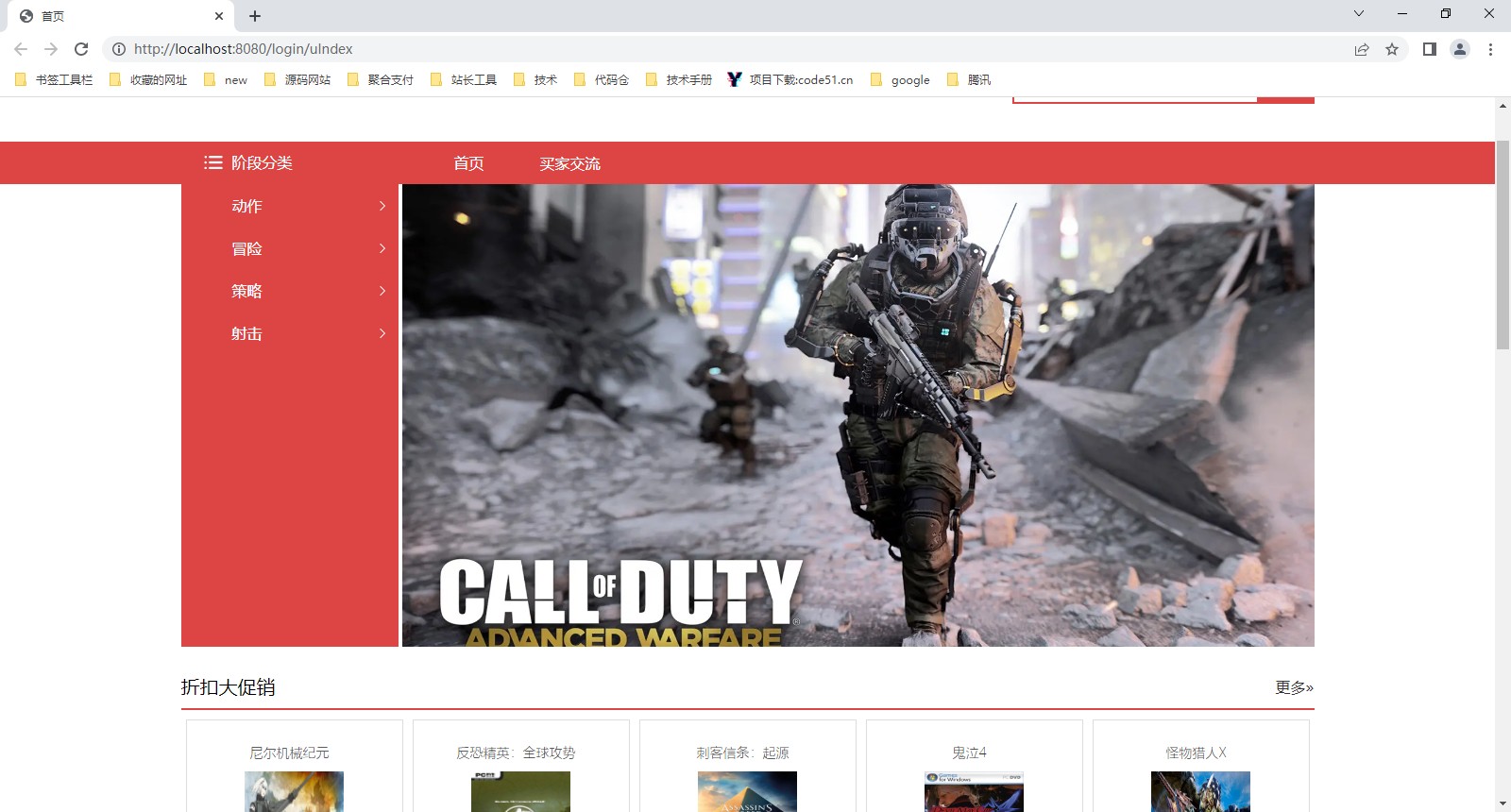Open the tab search dropdown arrow
The width and height of the screenshot is (1511, 812).
coord(1359,13)
